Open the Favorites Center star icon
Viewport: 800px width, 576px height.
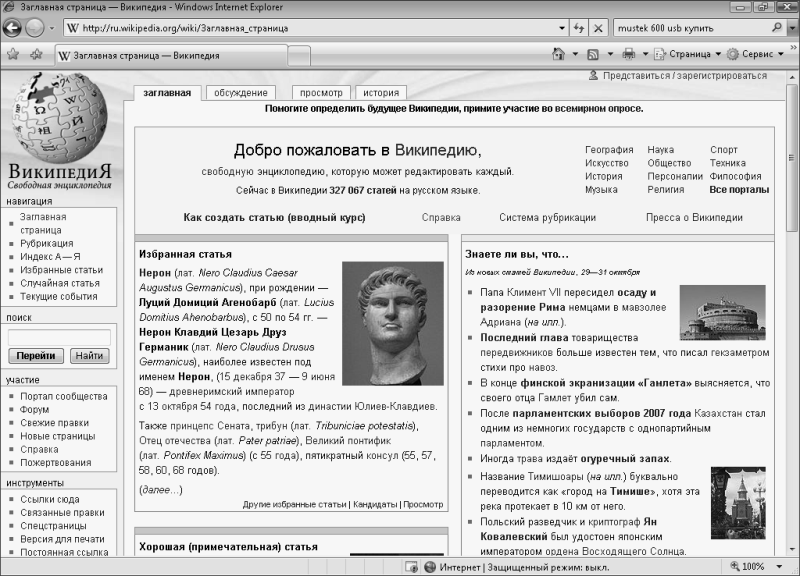(13, 54)
